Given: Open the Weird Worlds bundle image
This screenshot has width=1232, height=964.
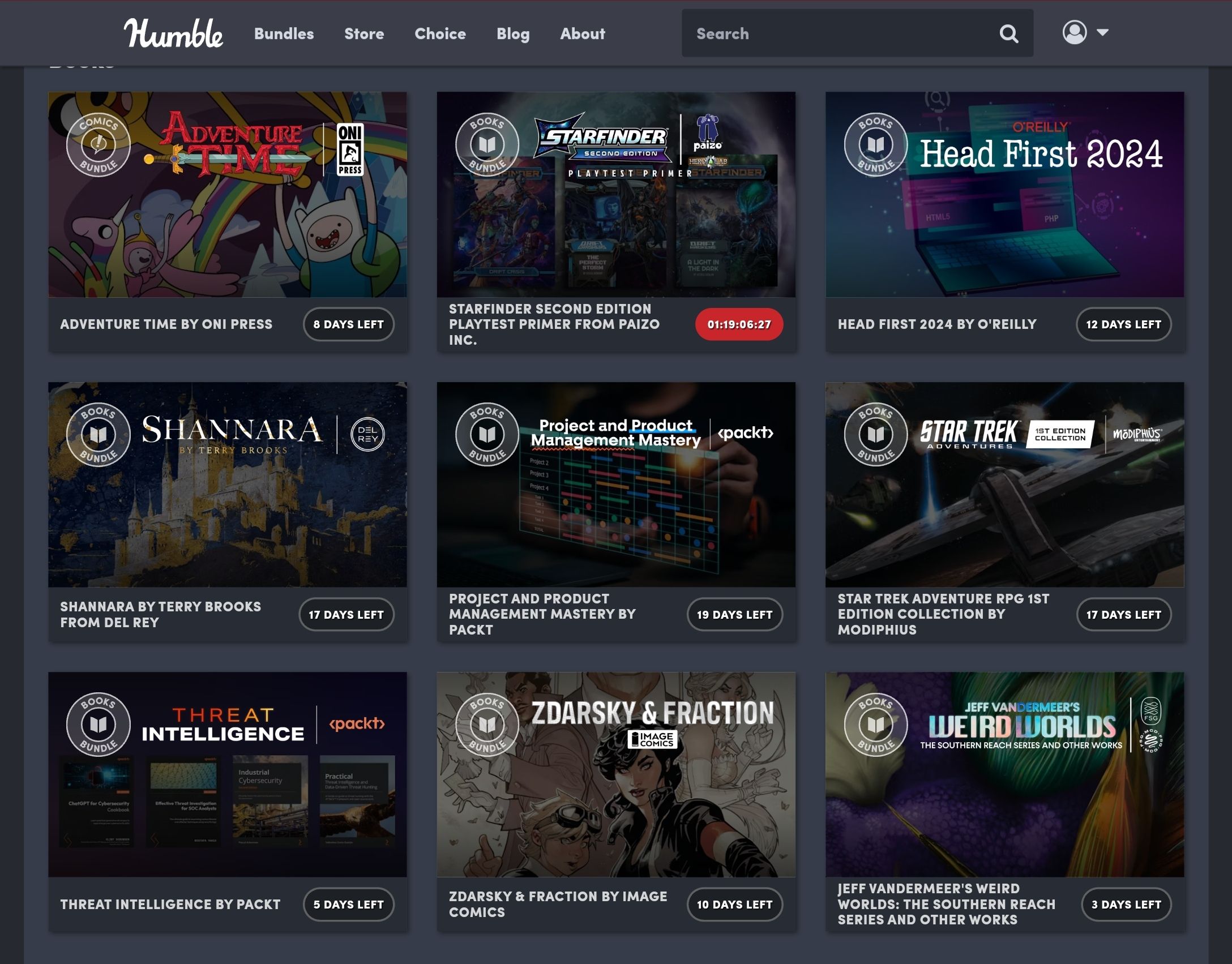Looking at the screenshot, I should tap(1005, 774).
